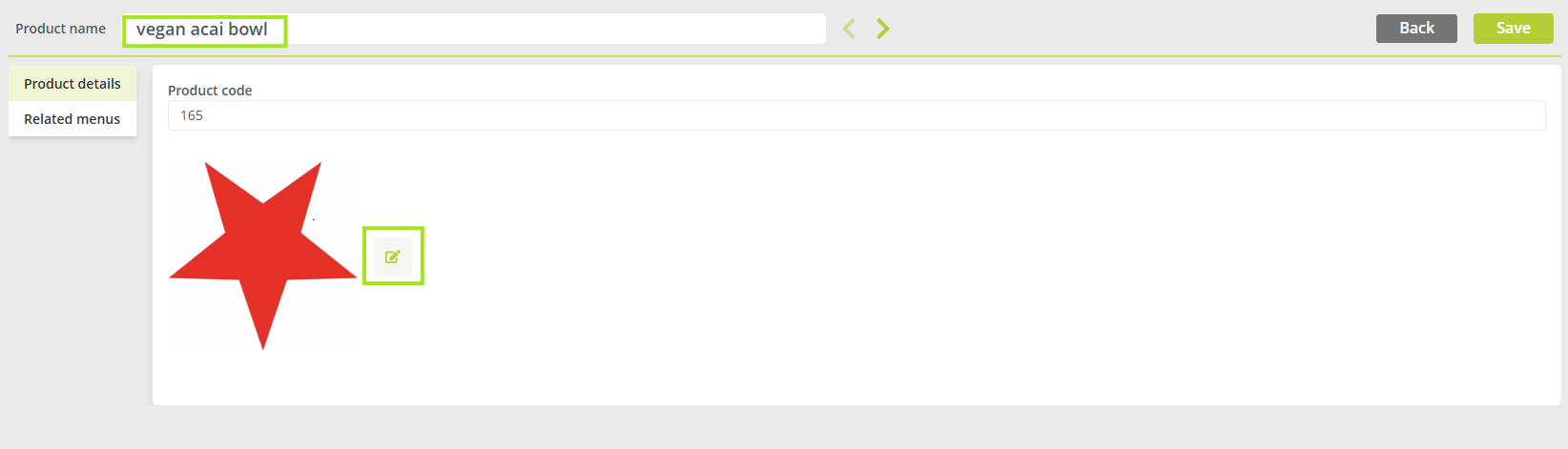The image size is (1568, 449).
Task: Click the edit image pencil icon
Action: coord(392,256)
